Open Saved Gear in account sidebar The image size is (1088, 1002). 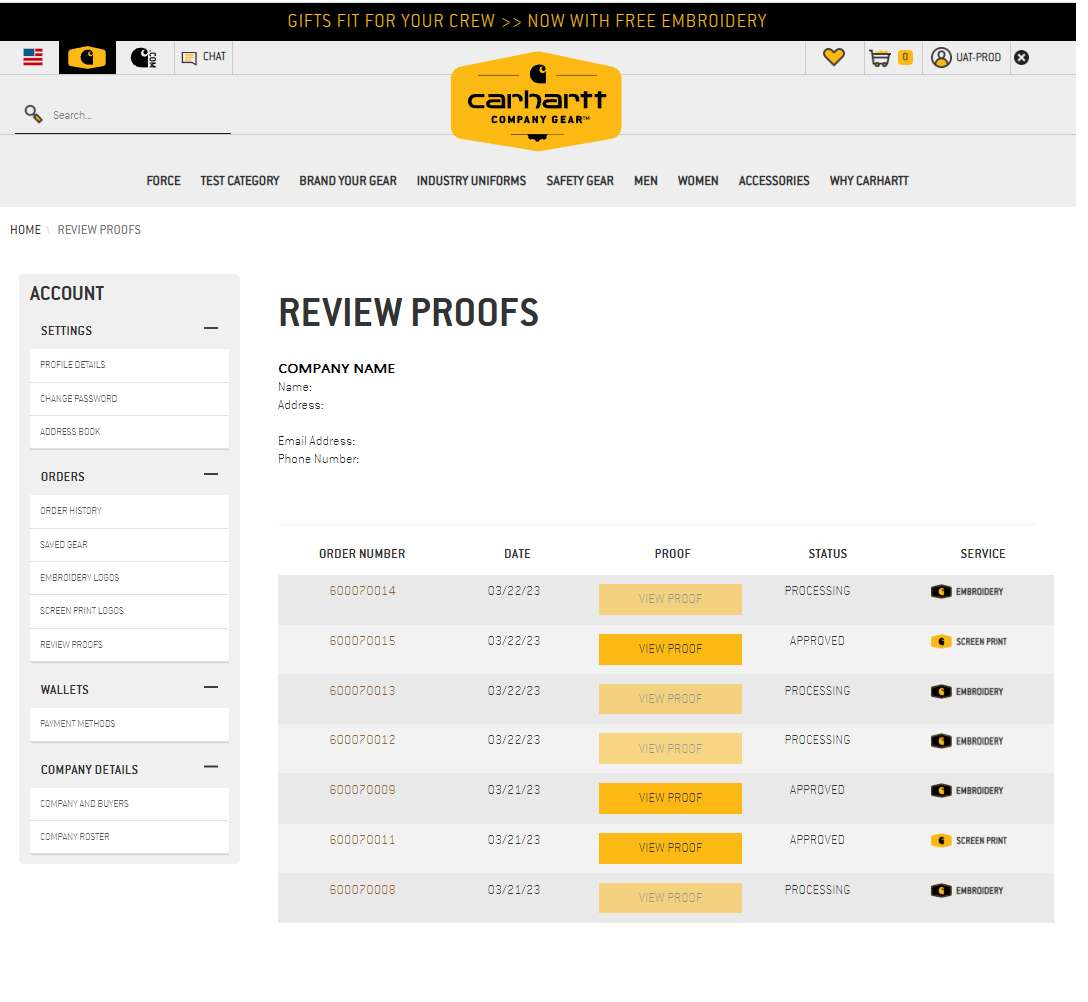(x=130, y=545)
